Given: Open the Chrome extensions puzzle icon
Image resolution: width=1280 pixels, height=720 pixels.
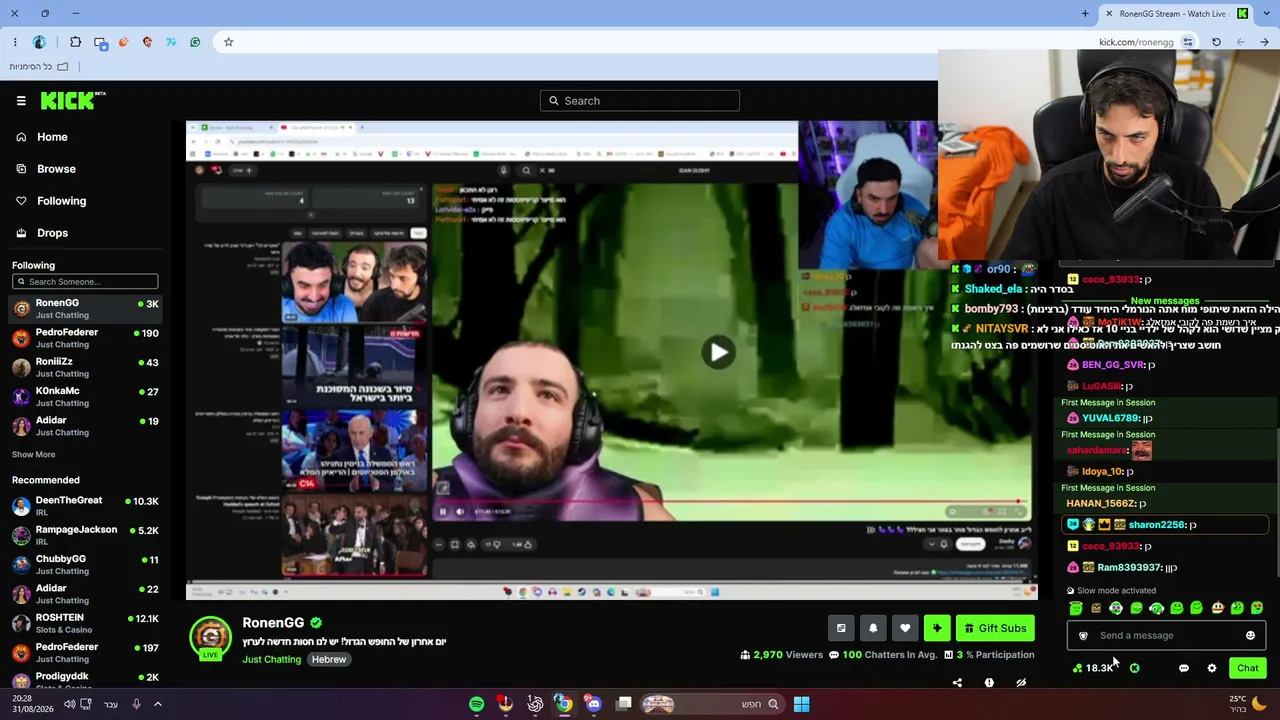Looking at the screenshot, I should [x=75, y=42].
